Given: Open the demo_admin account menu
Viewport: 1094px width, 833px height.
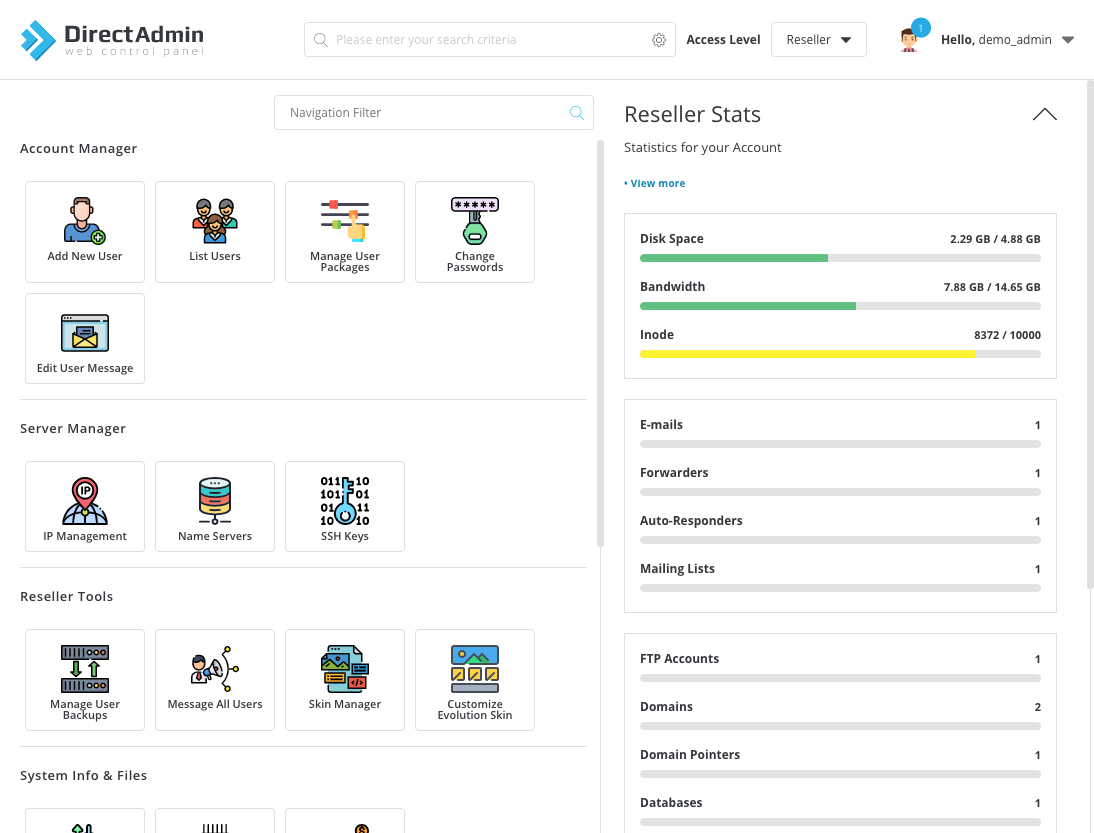Looking at the screenshot, I should (x=1009, y=39).
